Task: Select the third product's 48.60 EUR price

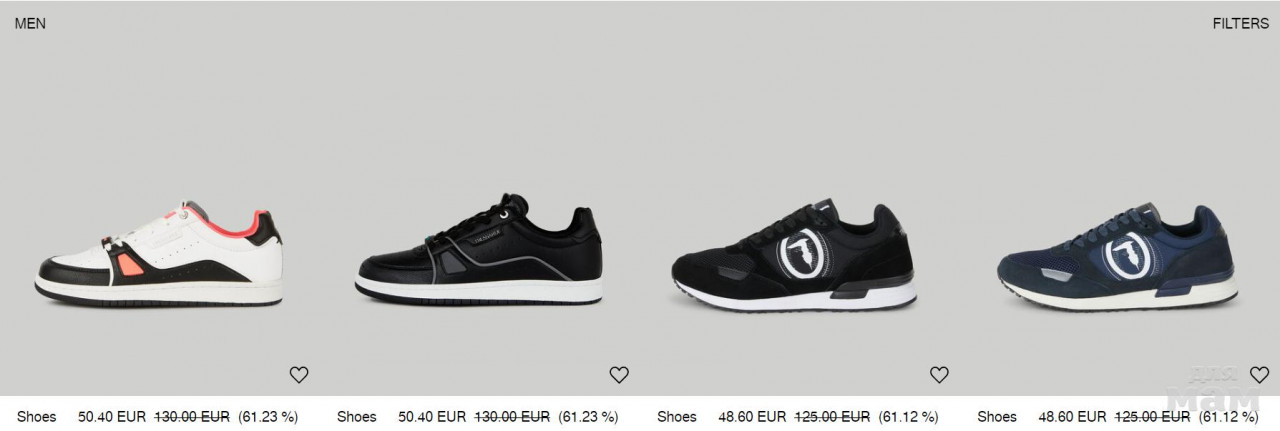Action: click(752, 417)
